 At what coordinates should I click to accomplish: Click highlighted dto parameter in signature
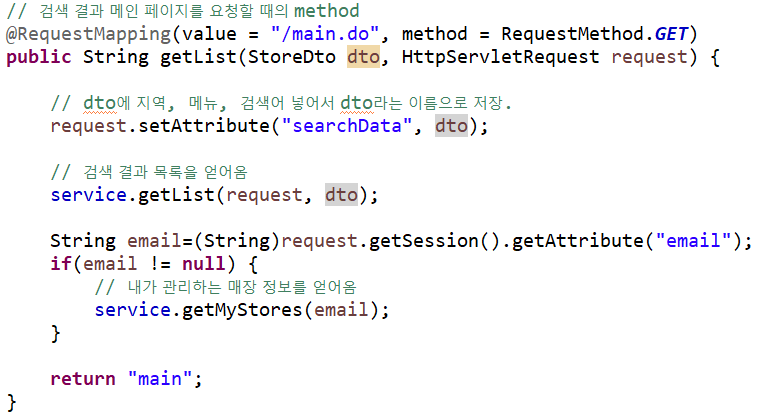coord(363,58)
